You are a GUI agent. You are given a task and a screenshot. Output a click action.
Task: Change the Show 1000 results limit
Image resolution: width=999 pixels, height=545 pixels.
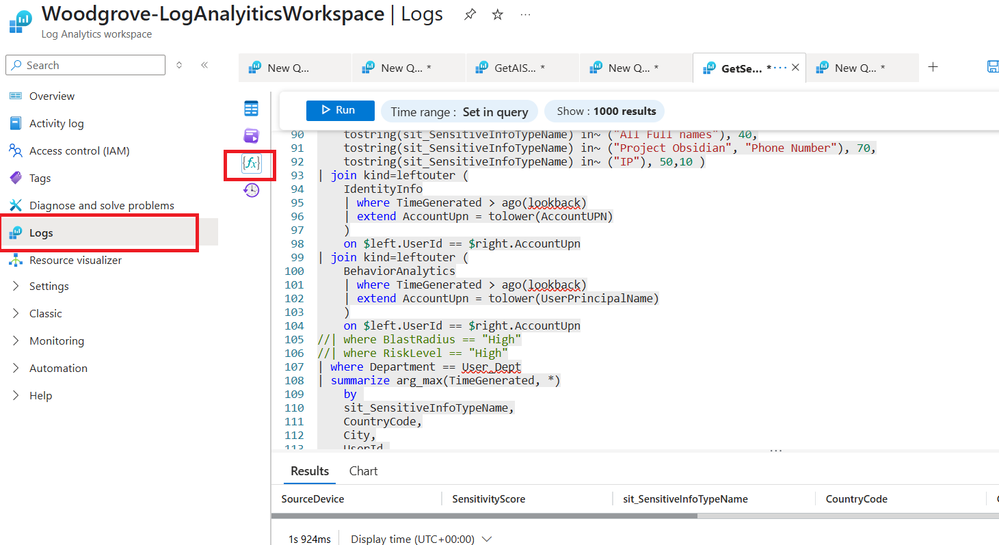(x=606, y=112)
